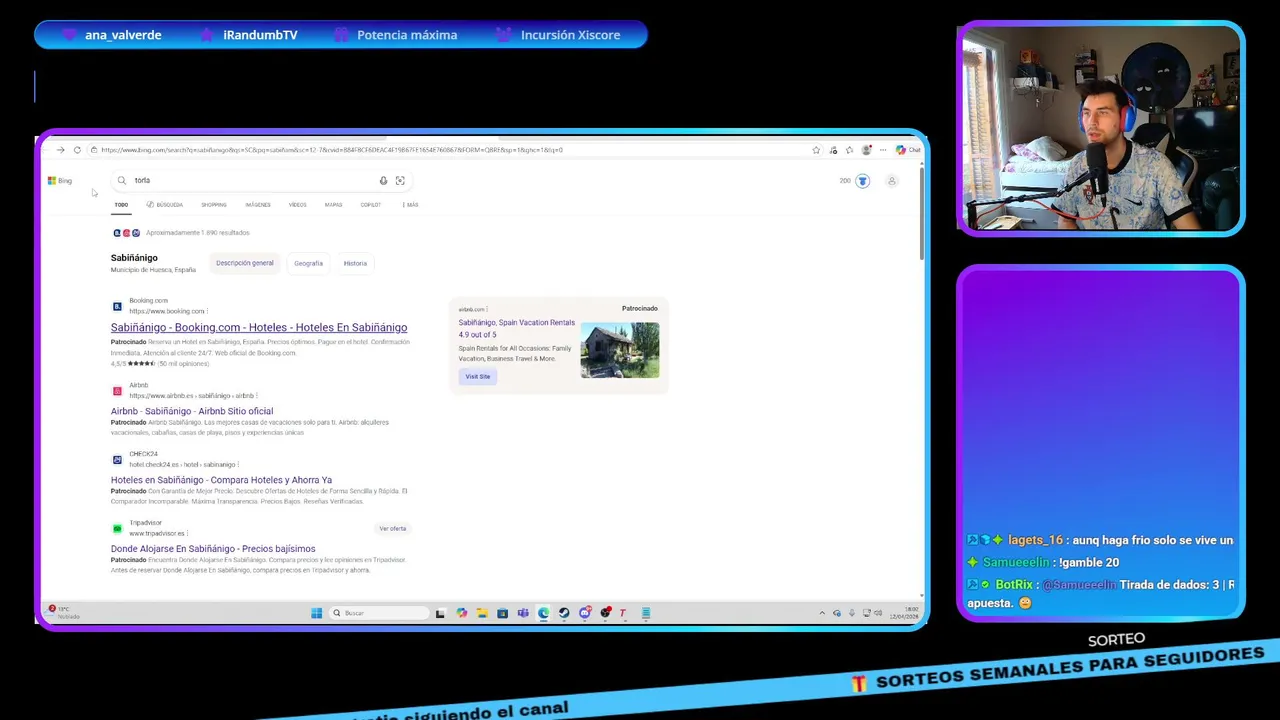Click the BotRix username in chat
This screenshot has height=720, width=1280.
click(x=1013, y=585)
